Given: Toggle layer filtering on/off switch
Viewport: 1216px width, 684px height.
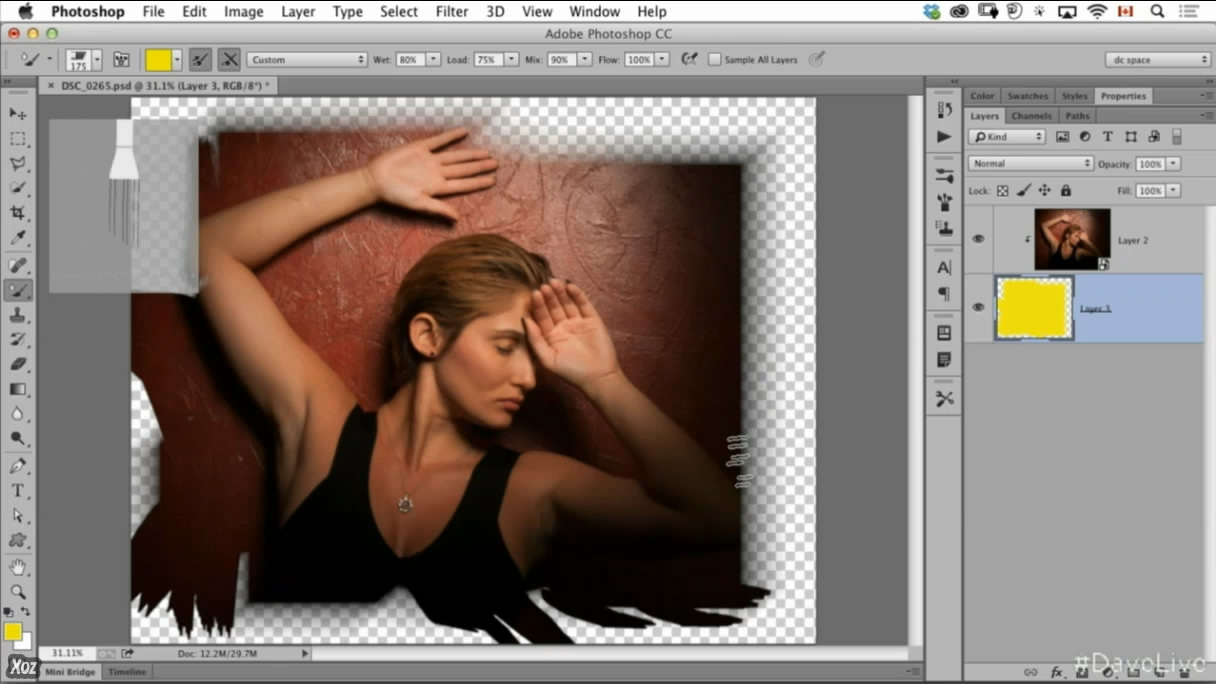Looking at the screenshot, I should tap(1176, 136).
